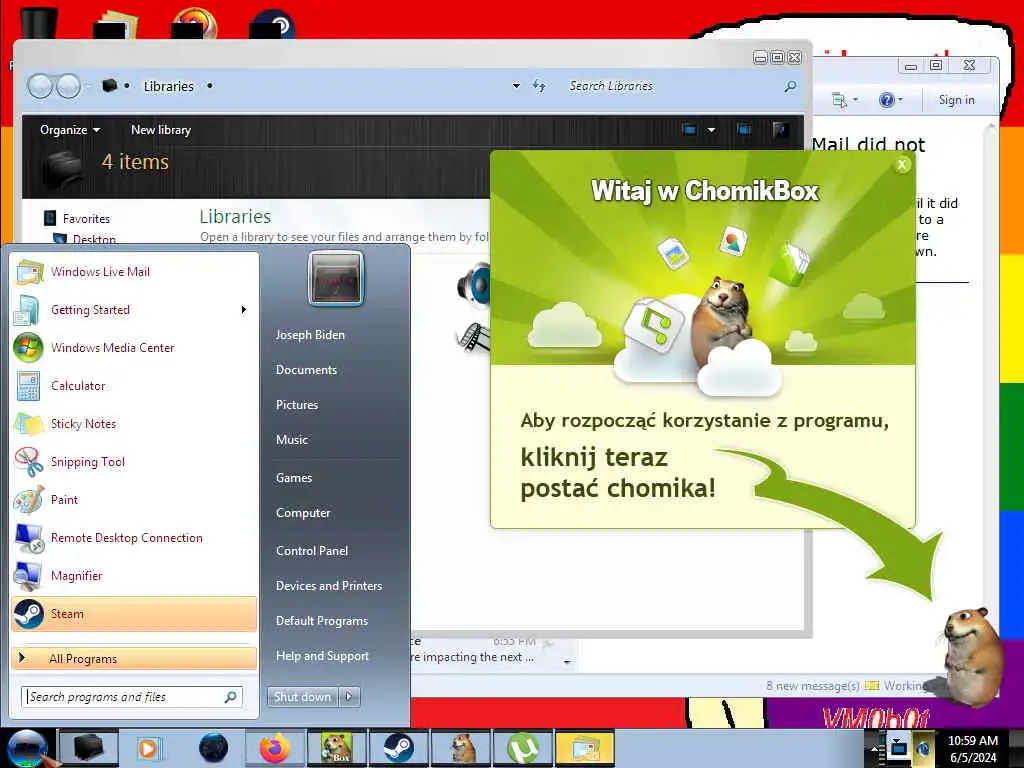Open Pictures from Start menu
1024x768 pixels.
click(297, 405)
